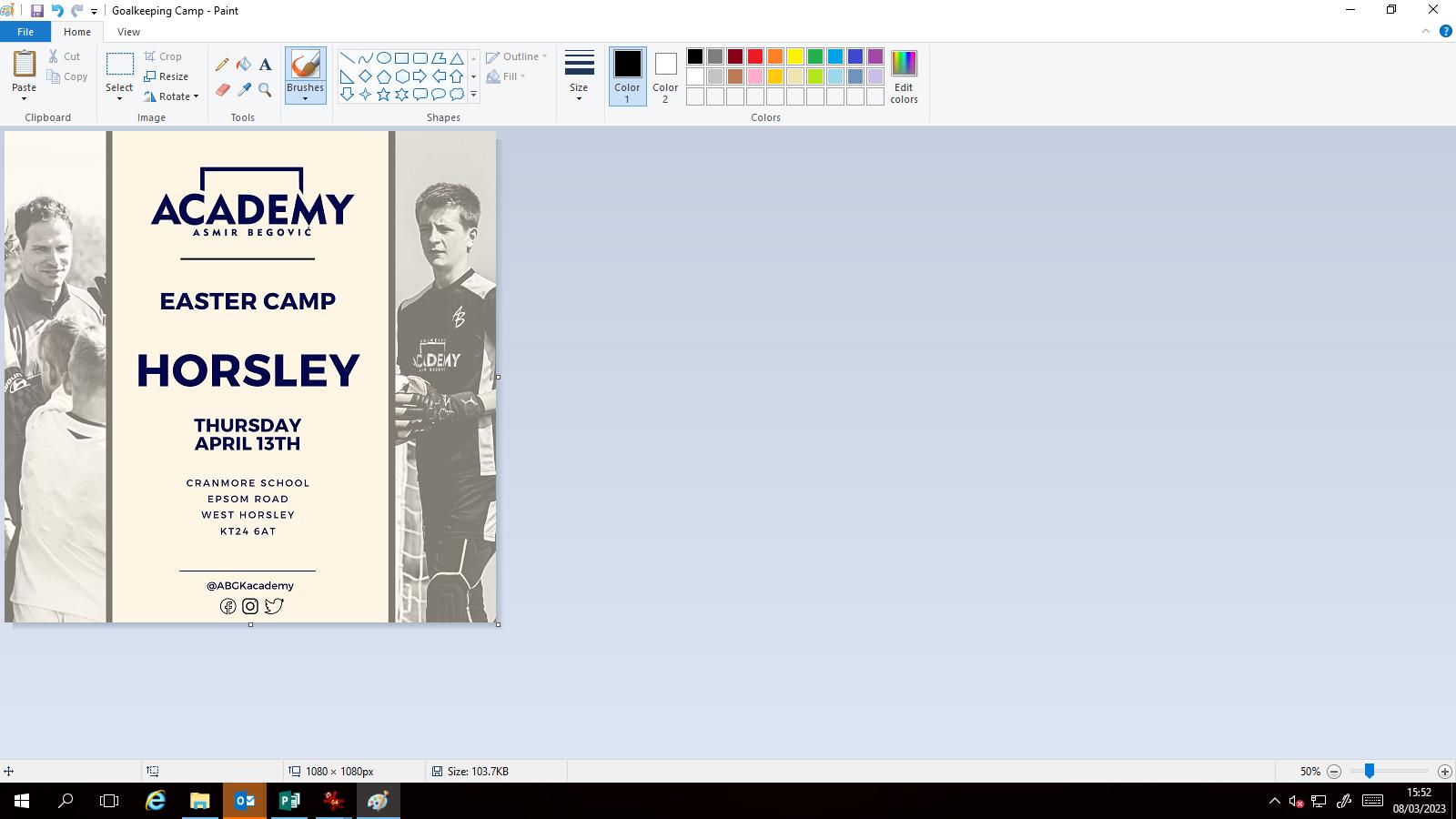Choose the Four-point star shape

[365, 94]
